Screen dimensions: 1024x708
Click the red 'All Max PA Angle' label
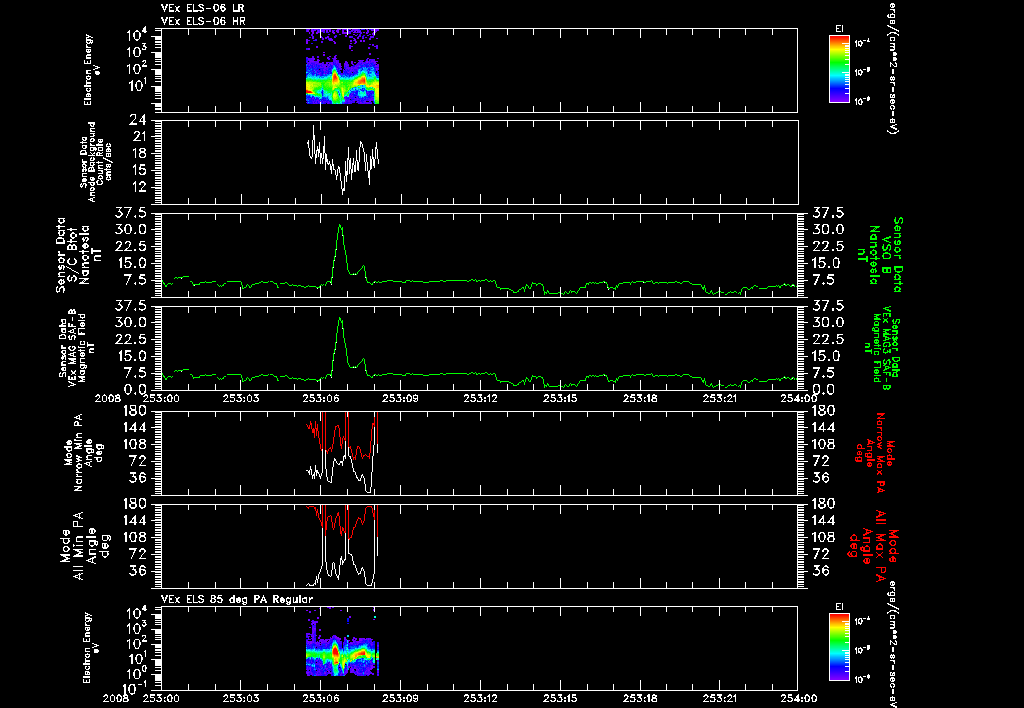[872, 544]
